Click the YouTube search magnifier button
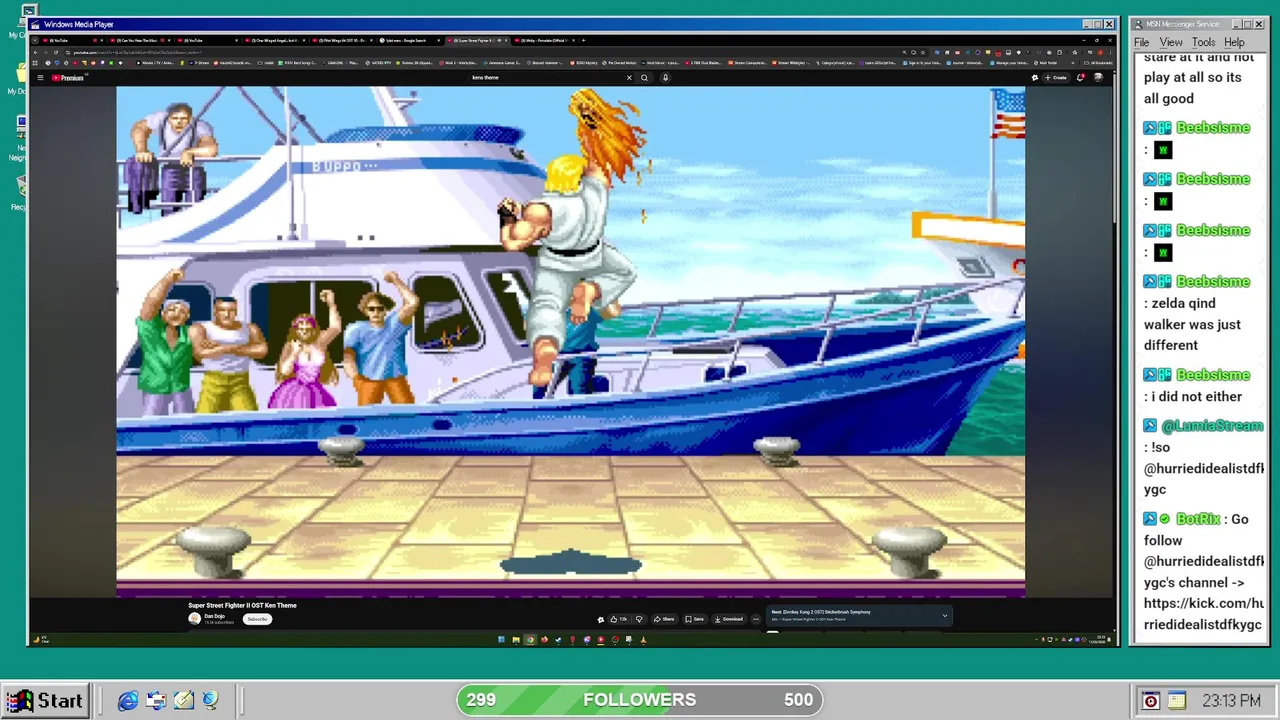 coord(645,77)
